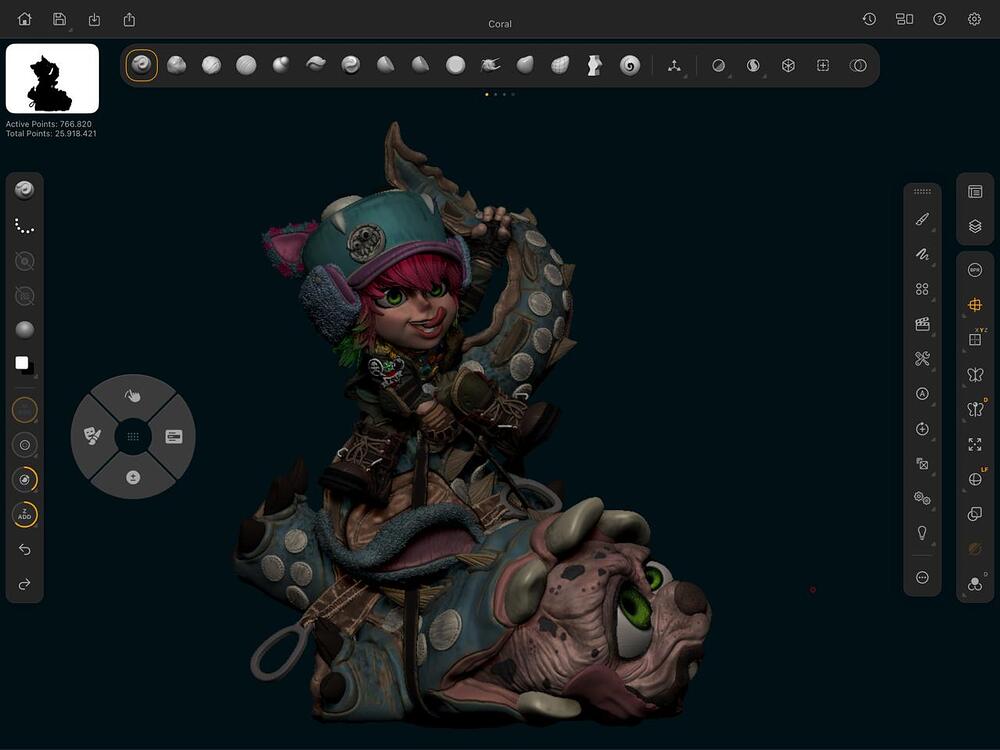The height and width of the screenshot is (750, 1000).
Task: Select the first brush in the brush bar
Action: pos(142,65)
